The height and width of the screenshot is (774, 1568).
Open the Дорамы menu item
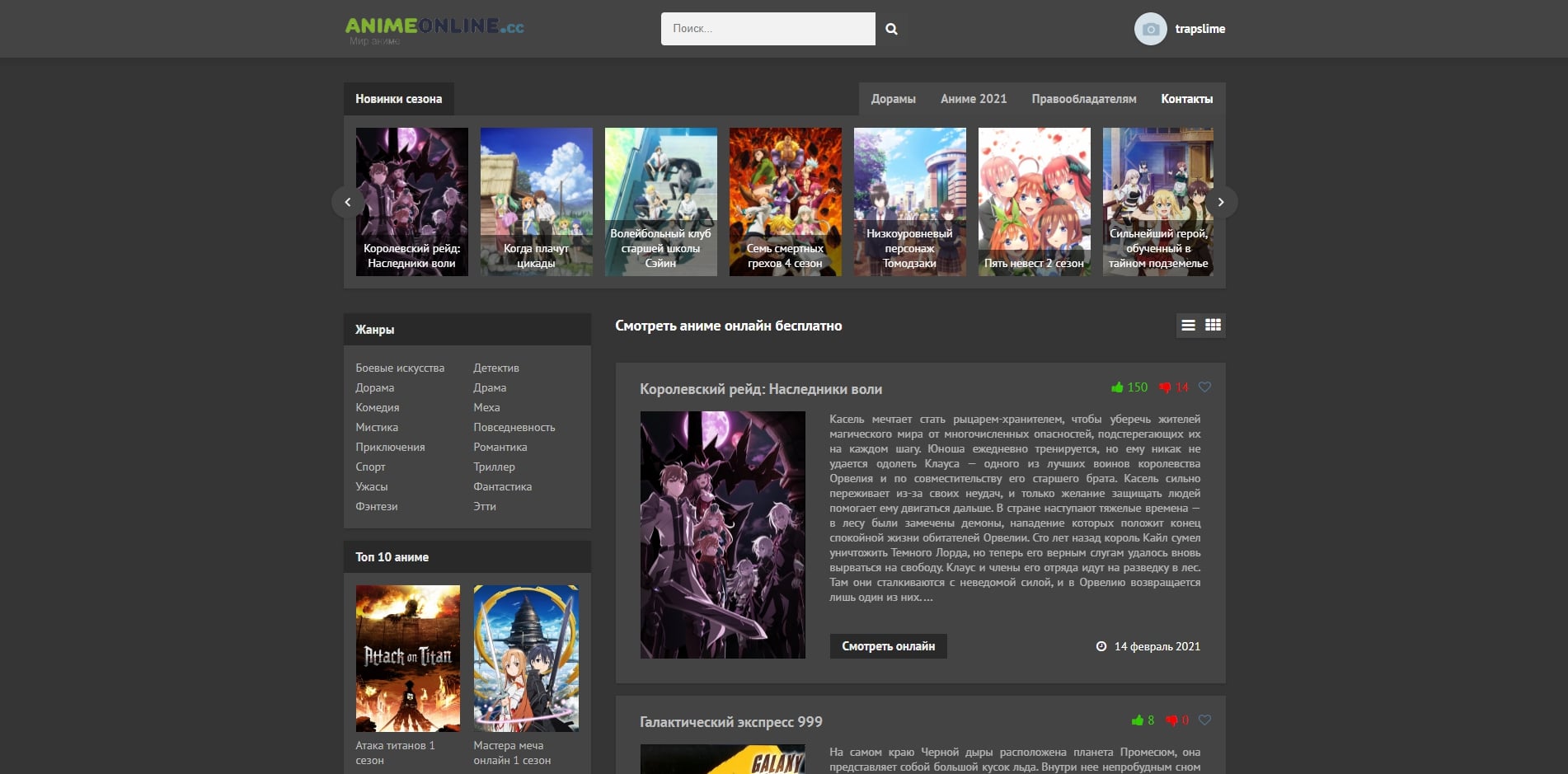click(x=893, y=99)
